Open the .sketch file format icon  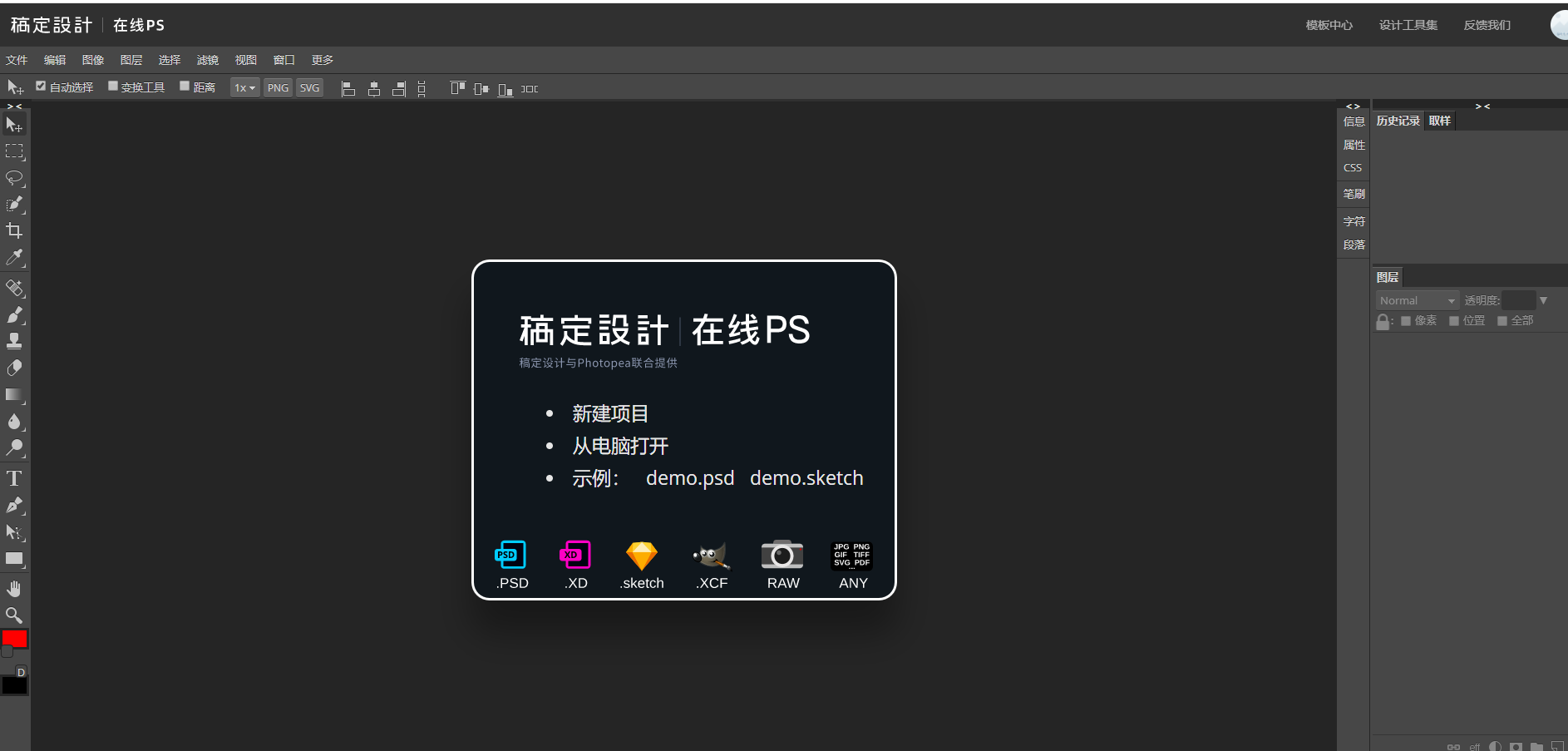pos(642,566)
